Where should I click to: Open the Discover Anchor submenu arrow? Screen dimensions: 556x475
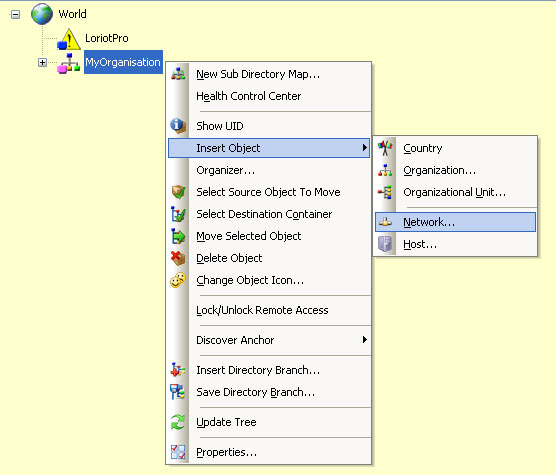tap(365, 340)
